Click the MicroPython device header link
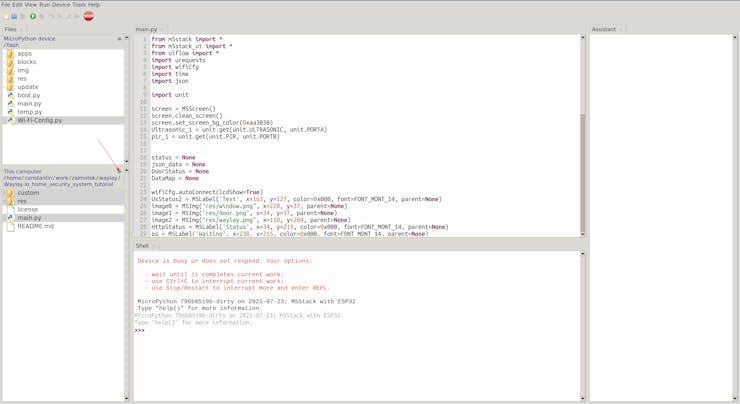This screenshot has width=740, height=404. tap(29, 39)
